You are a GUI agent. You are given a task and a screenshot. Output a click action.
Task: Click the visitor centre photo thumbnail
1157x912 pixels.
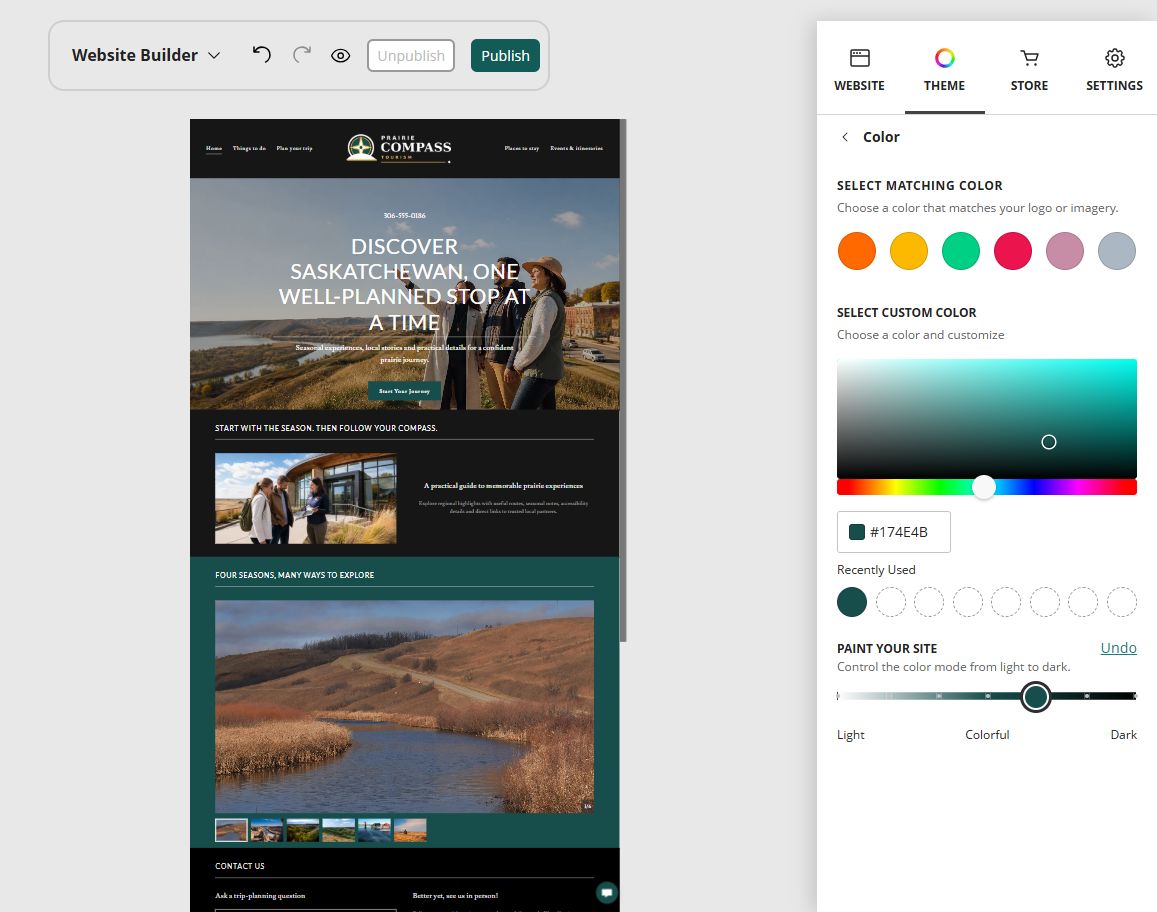305,499
